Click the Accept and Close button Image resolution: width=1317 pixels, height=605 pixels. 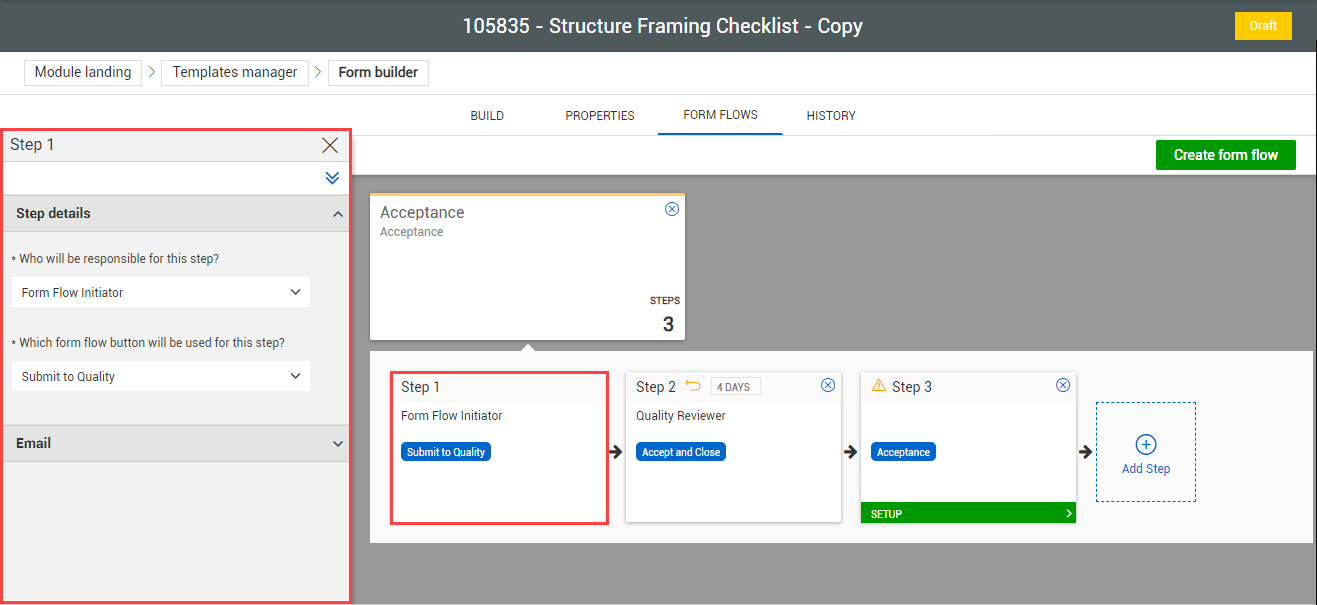(x=680, y=451)
